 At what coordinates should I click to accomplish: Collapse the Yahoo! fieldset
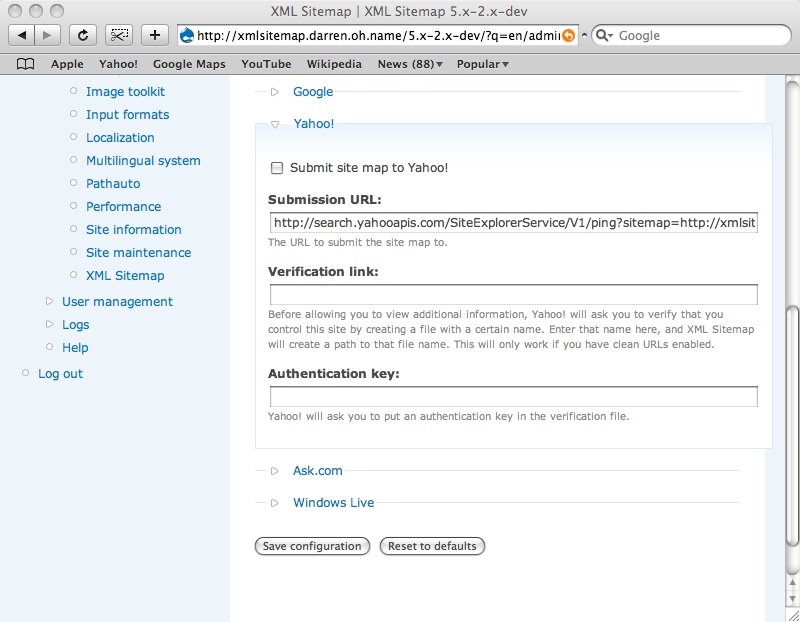pyautogui.click(x=314, y=123)
